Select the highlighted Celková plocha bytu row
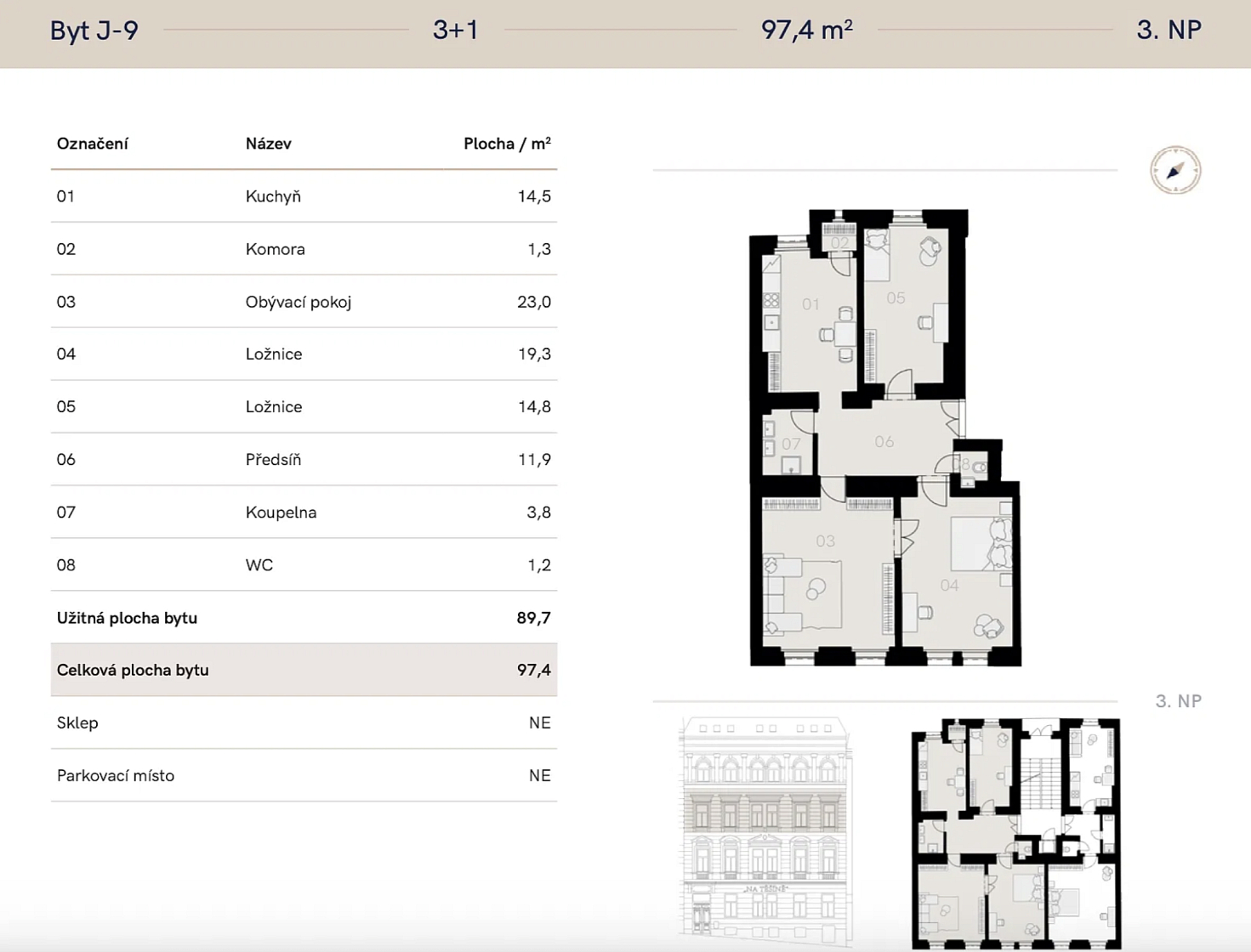This screenshot has width=1251, height=952. [x=304, y=670]
